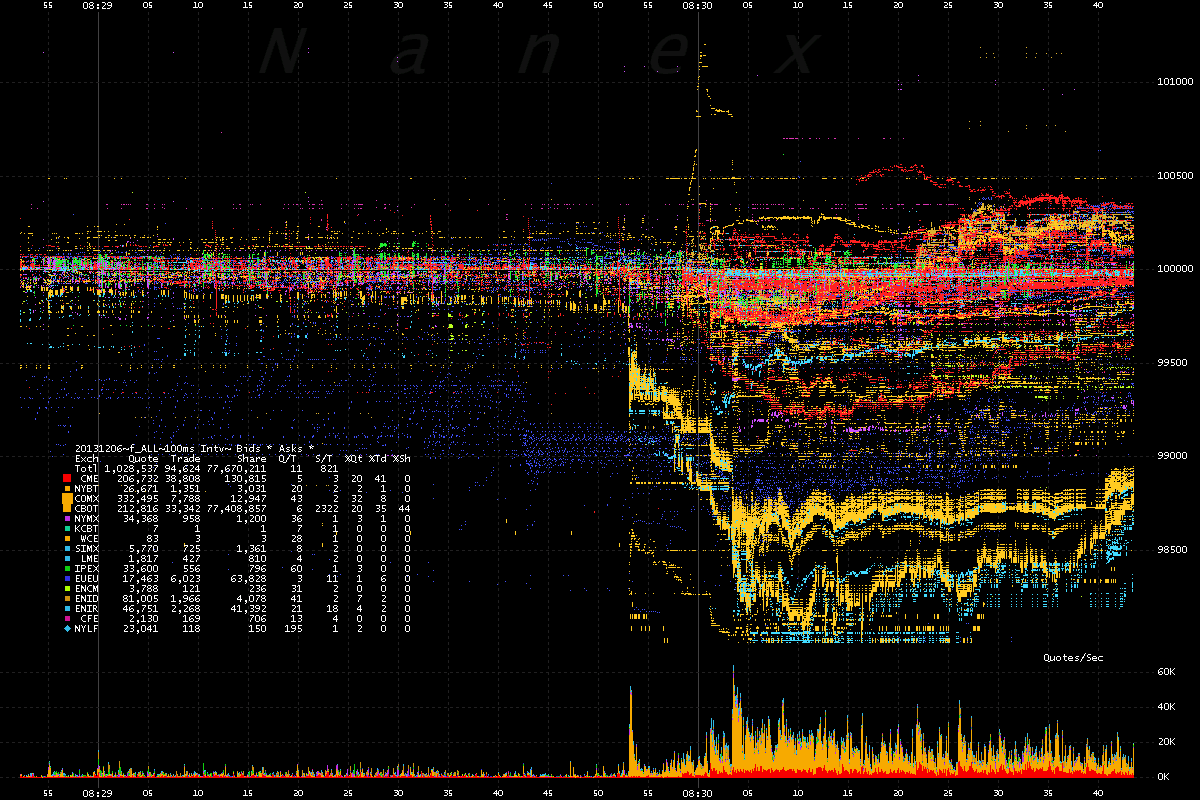Click the total quote count 1,028,537

131,469
